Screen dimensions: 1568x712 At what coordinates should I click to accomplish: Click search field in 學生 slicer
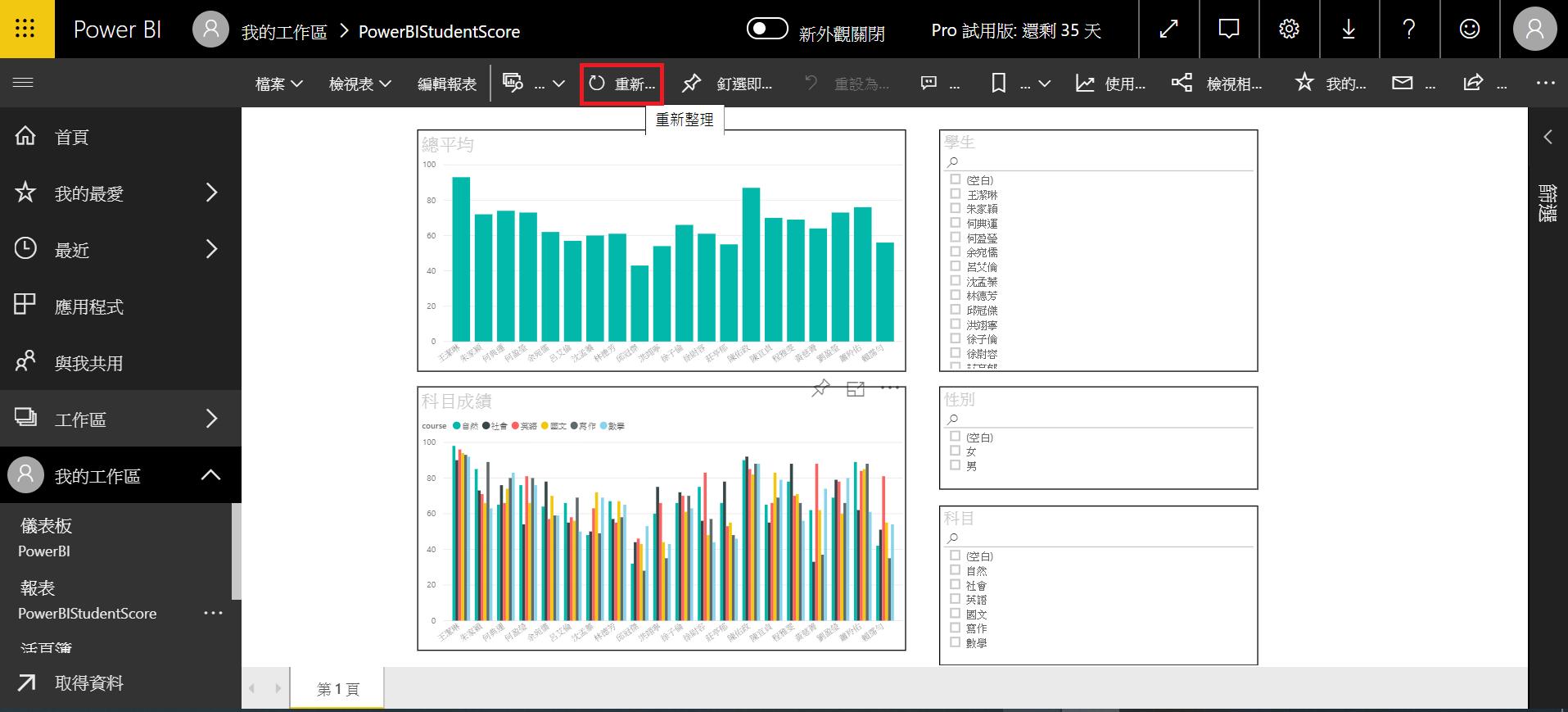[1099, 162]
